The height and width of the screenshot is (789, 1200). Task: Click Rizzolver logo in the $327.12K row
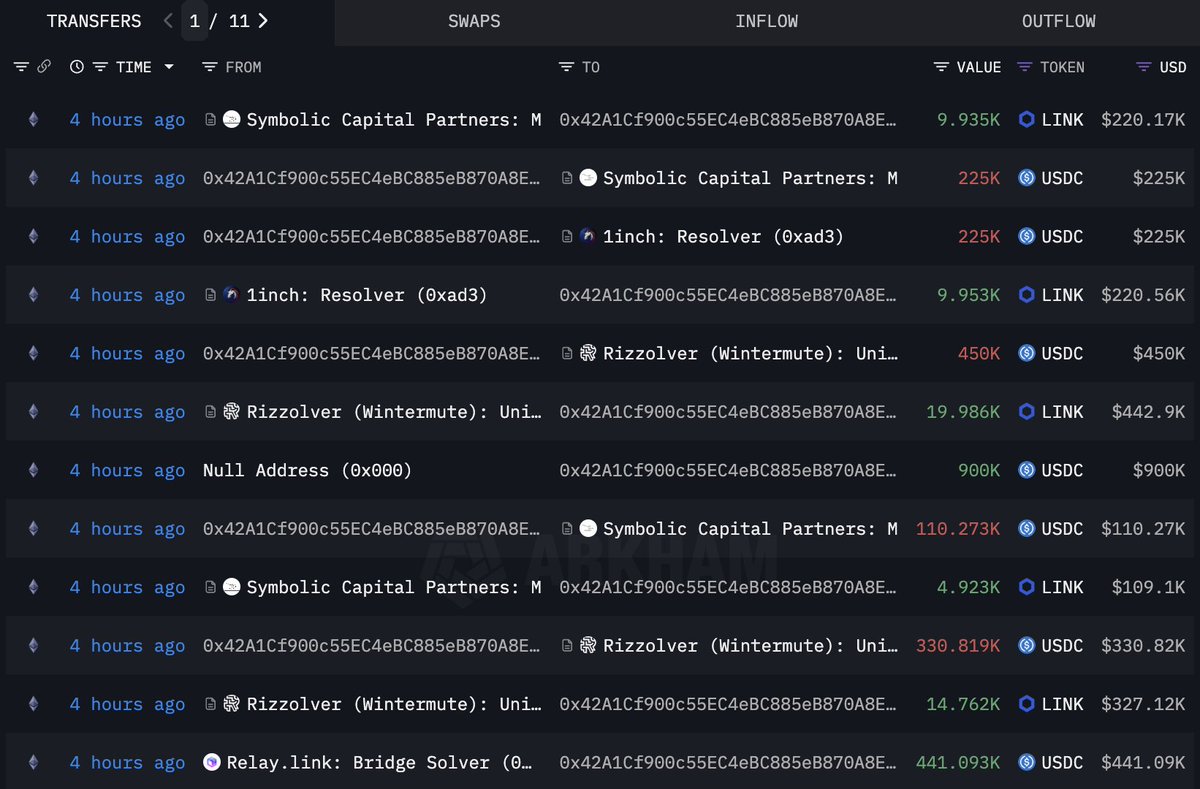click(231, 704)
